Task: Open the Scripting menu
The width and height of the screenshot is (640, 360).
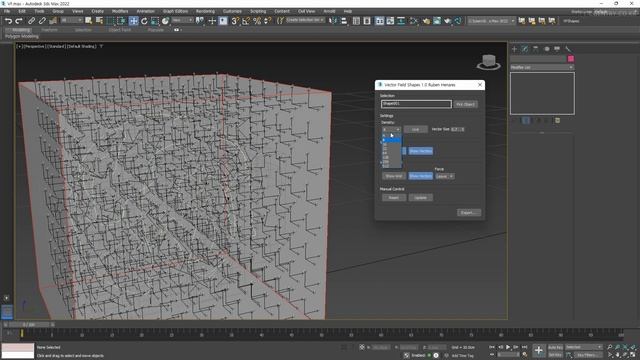Action: 258,11
